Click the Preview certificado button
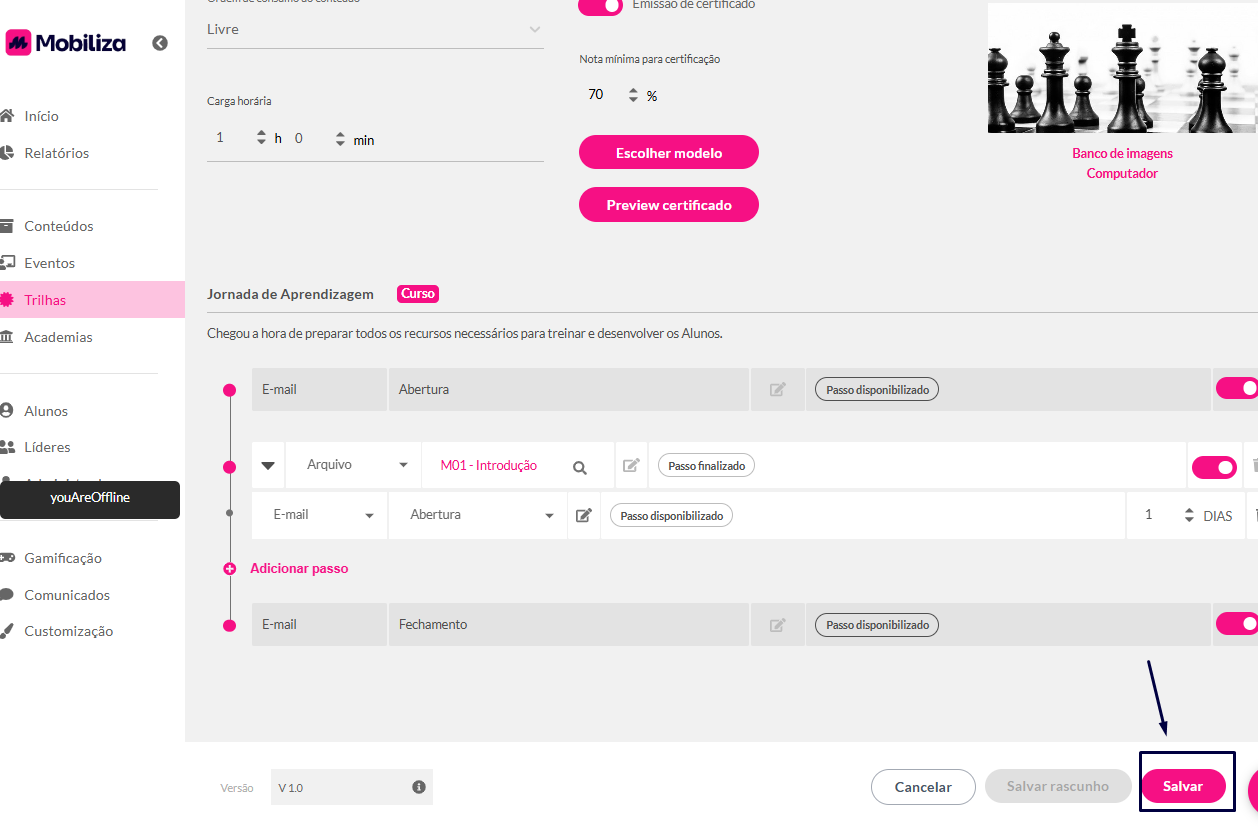The height and width of the screenshot is (827, 1258). [x=669, y=205]
